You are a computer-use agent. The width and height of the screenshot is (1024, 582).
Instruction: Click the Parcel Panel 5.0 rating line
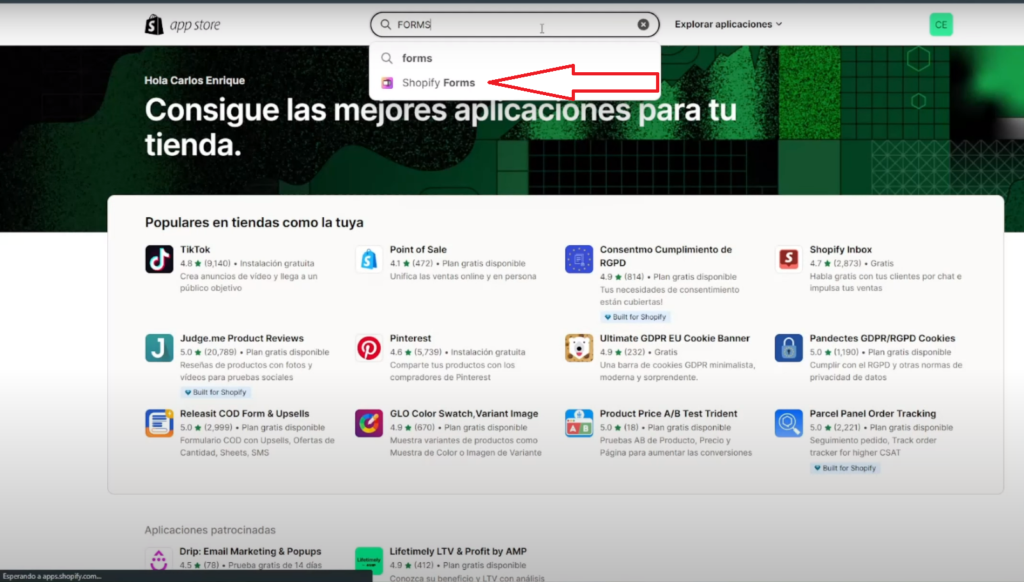click(x=881, y=428)
